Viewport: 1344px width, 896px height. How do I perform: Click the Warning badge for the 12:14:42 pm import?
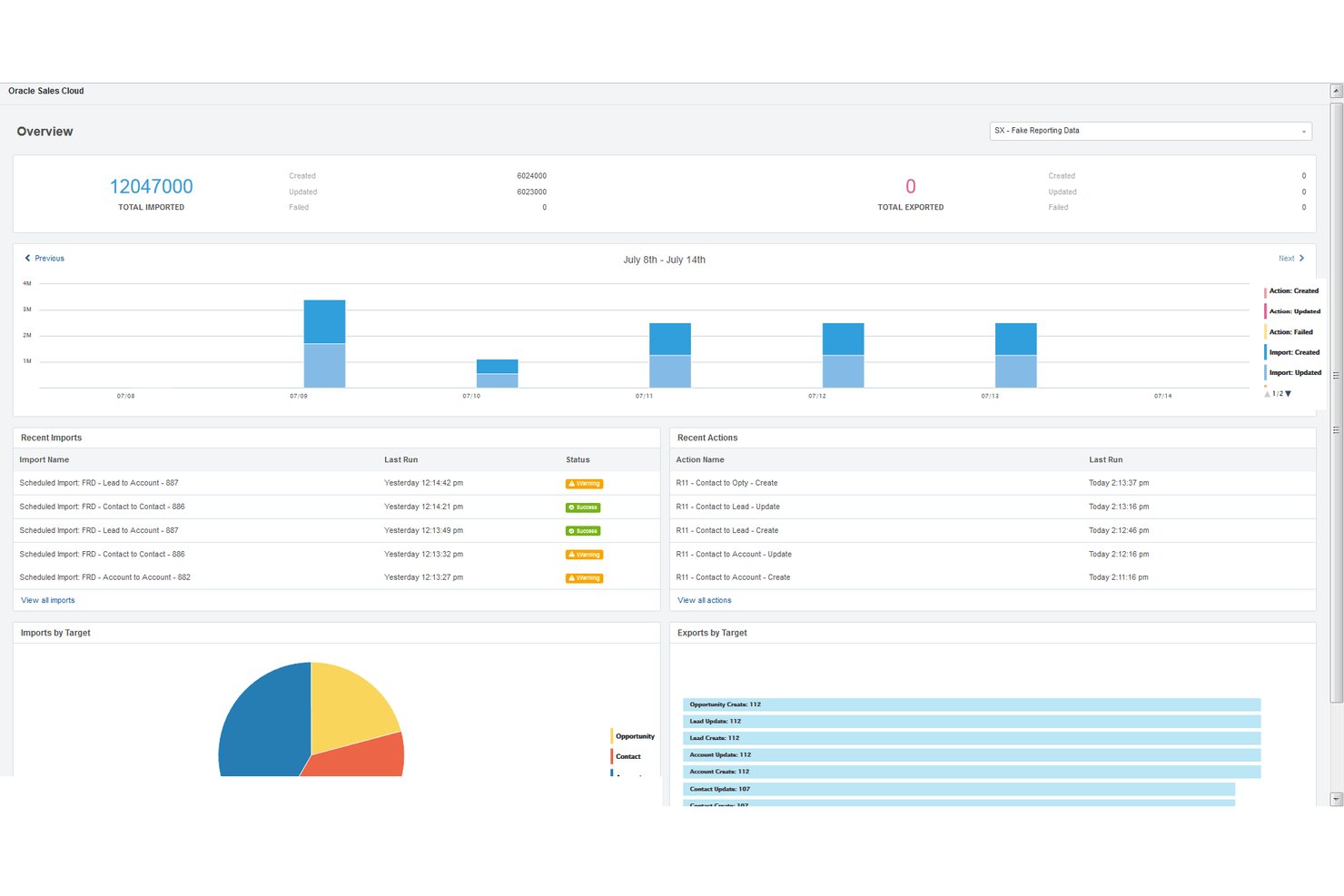tap(584, 484)
